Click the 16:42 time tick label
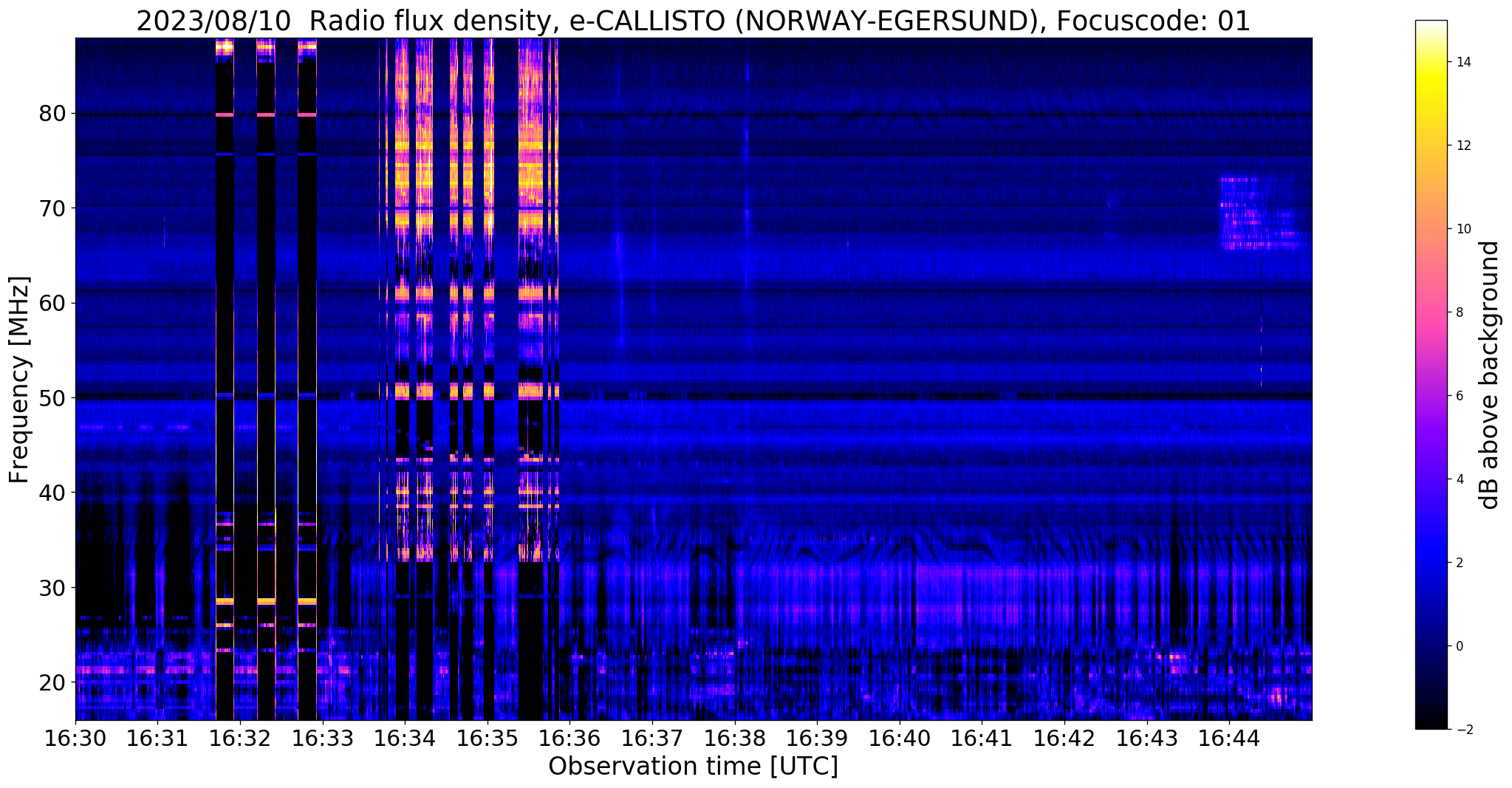Viewport: 1512px width, 788px height. click(1064, 739)
